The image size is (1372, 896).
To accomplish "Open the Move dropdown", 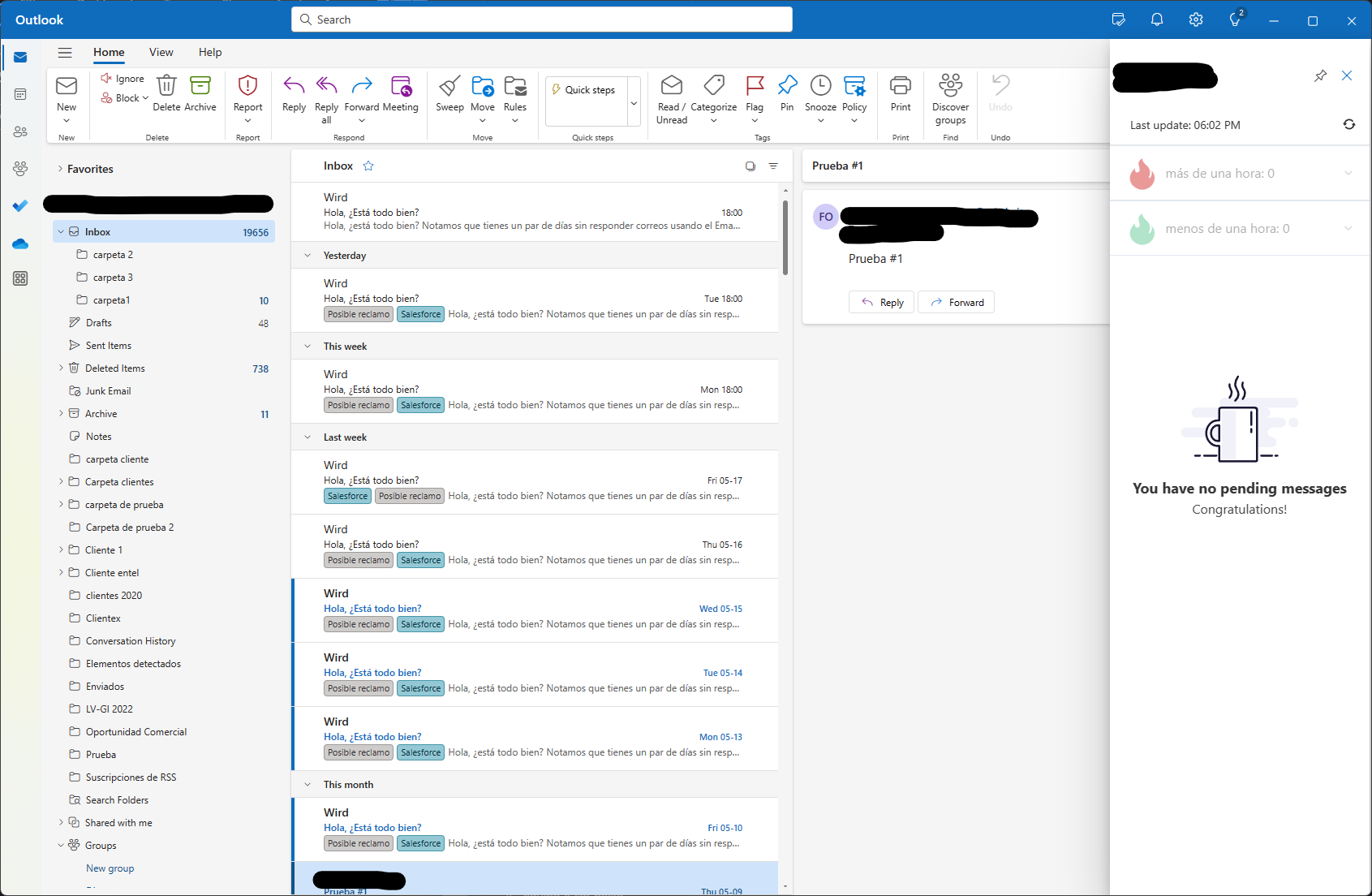I will click(482, 120).
